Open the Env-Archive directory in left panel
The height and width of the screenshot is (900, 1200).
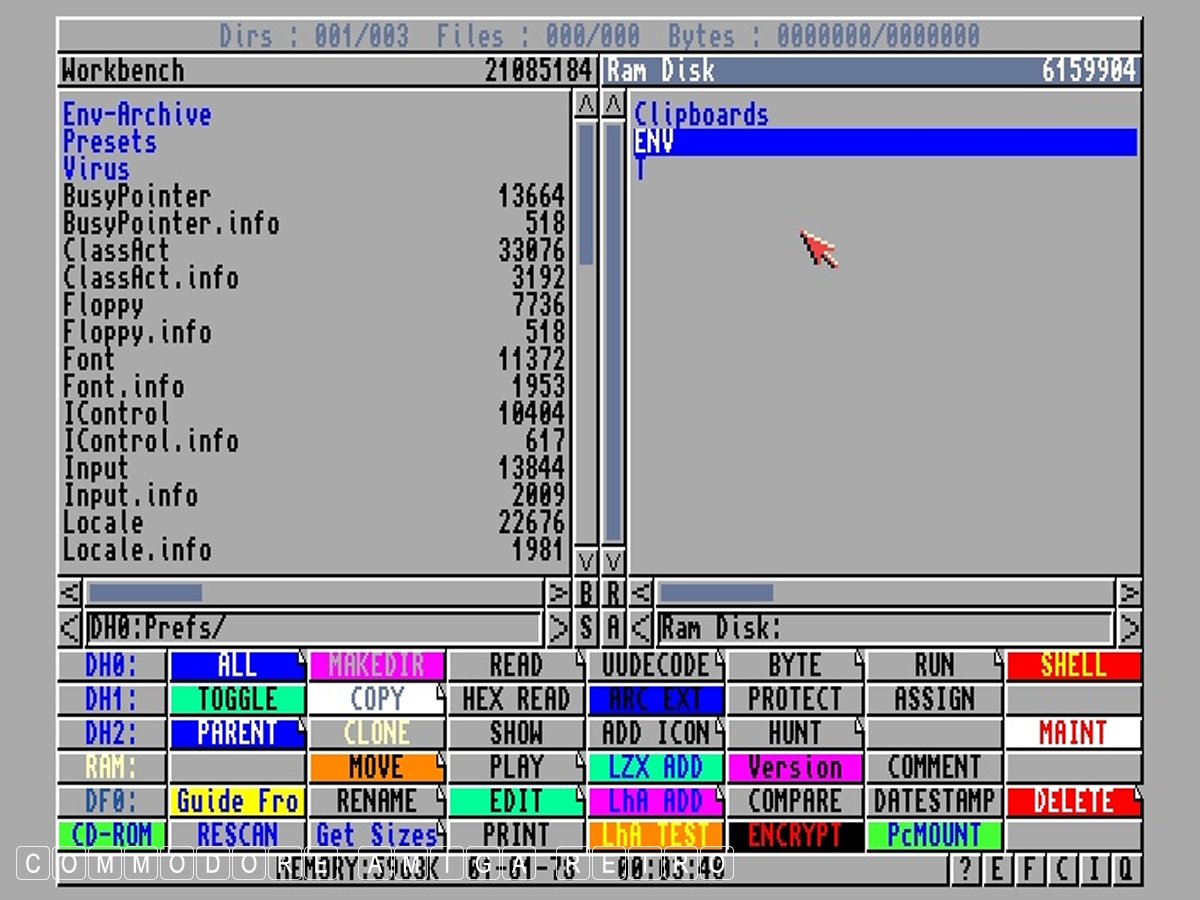137,115
